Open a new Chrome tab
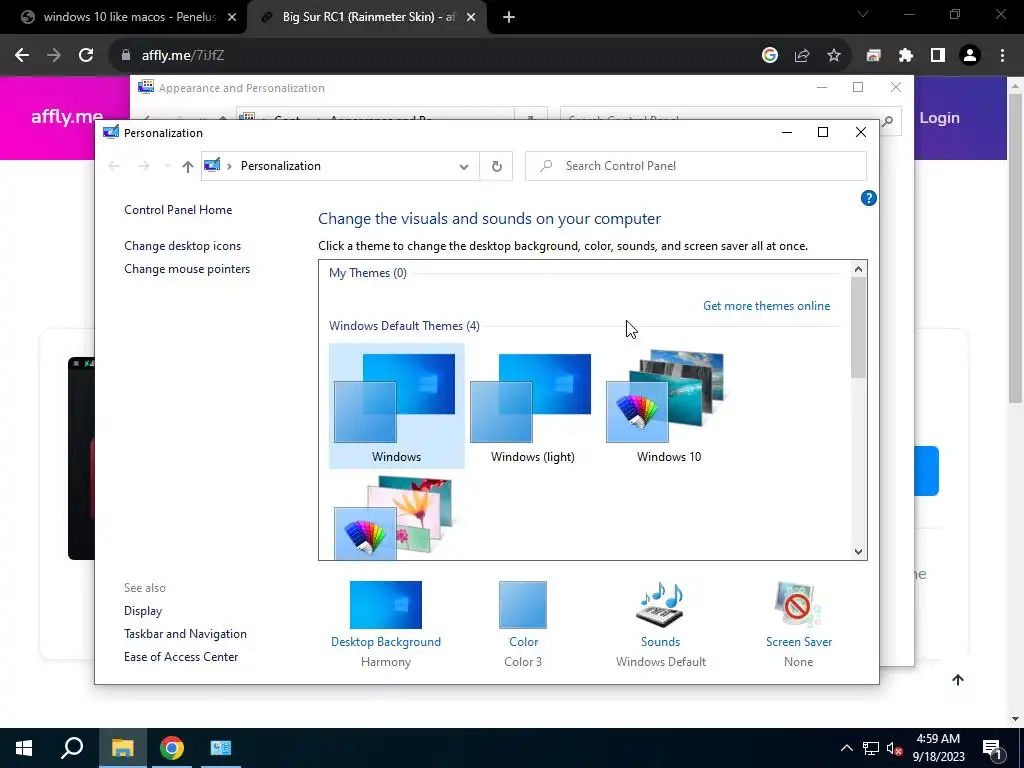This screenshot has width=1024, height=768. [509, 18]
